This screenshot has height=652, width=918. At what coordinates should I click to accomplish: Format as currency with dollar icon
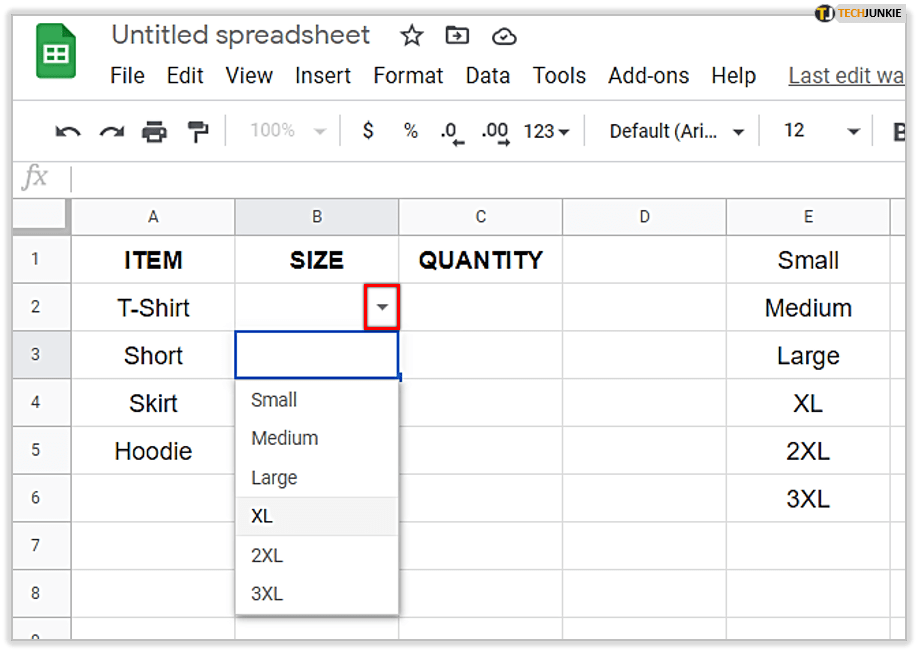[368, 131]
